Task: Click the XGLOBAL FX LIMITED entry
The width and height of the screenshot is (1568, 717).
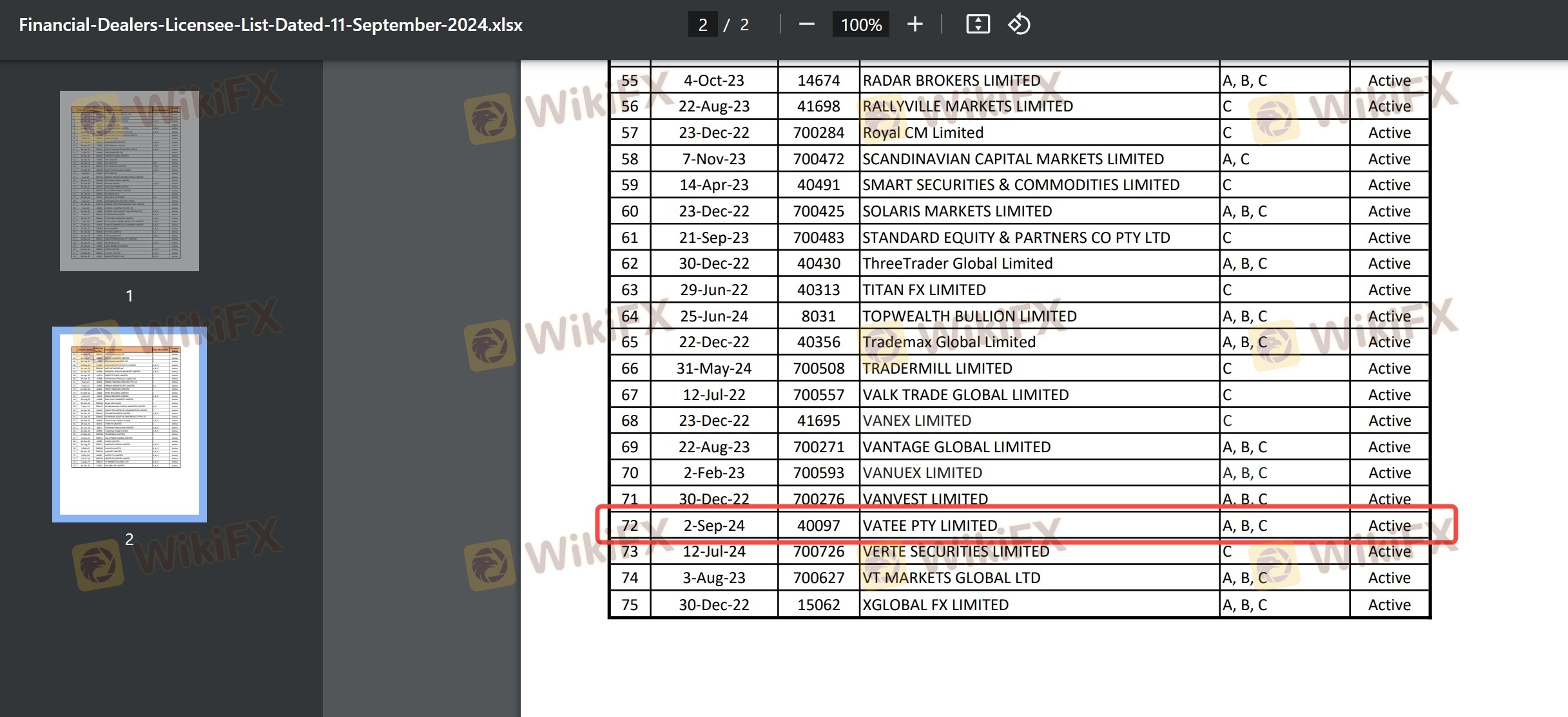Action: [x=935, y=605]
